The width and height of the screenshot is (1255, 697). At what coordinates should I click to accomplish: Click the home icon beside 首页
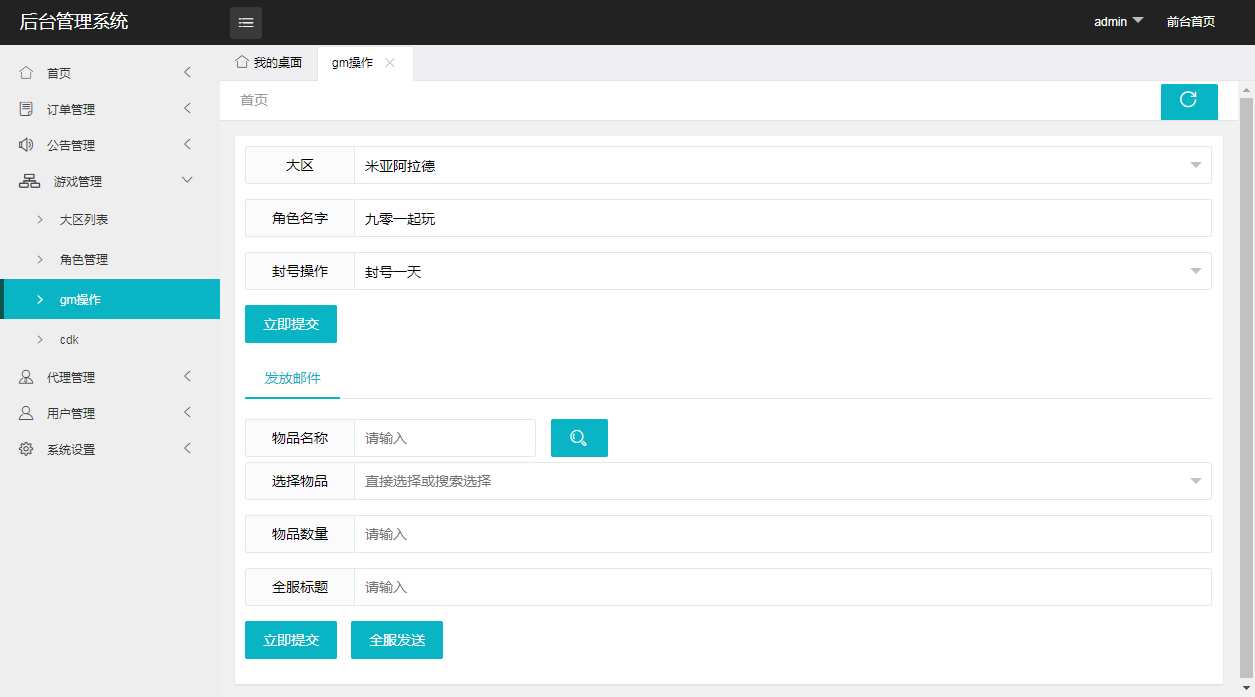24,72
